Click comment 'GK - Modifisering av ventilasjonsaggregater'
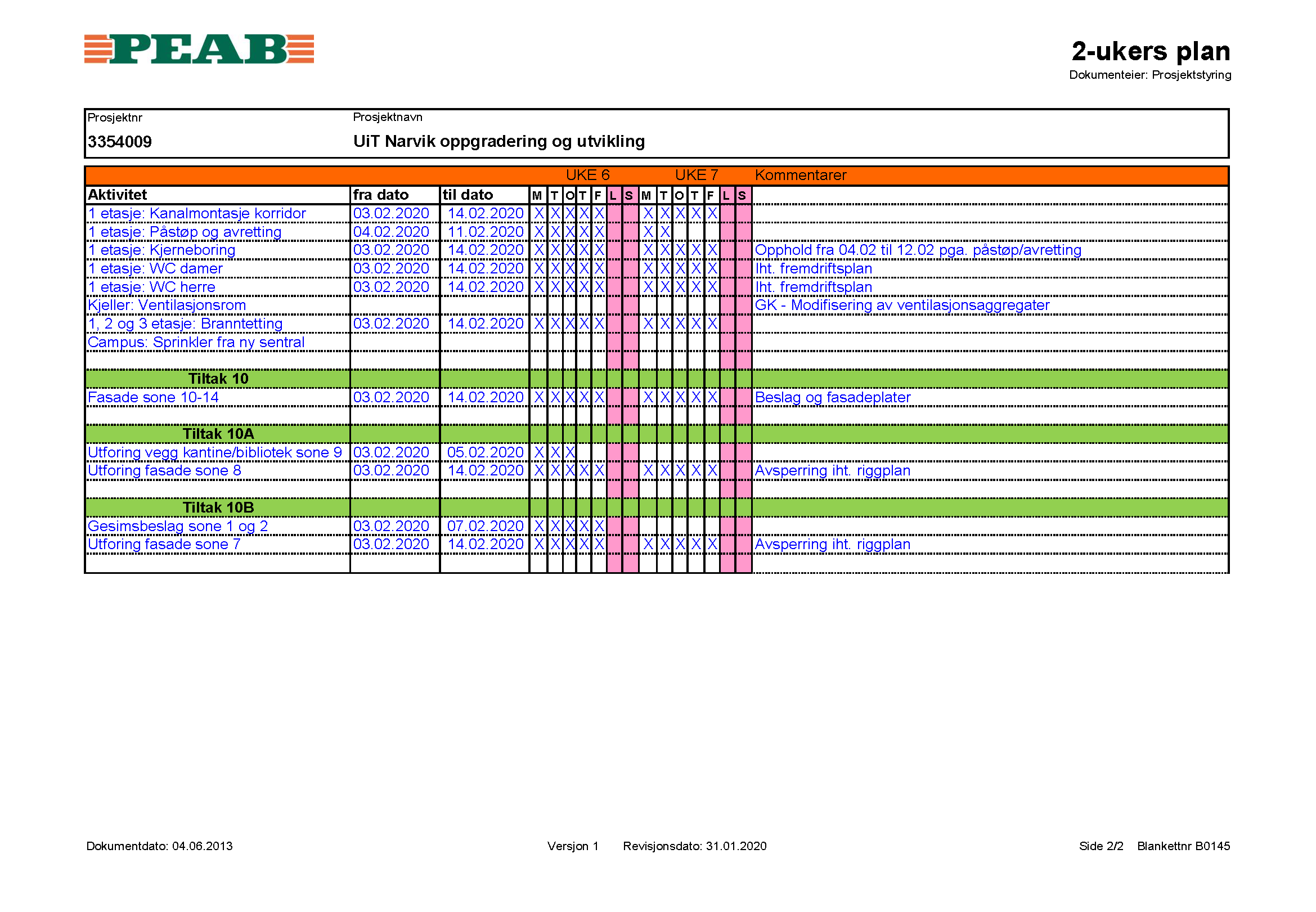Image resolution: width=1316 pixels, height=912 pixels. 901,305
